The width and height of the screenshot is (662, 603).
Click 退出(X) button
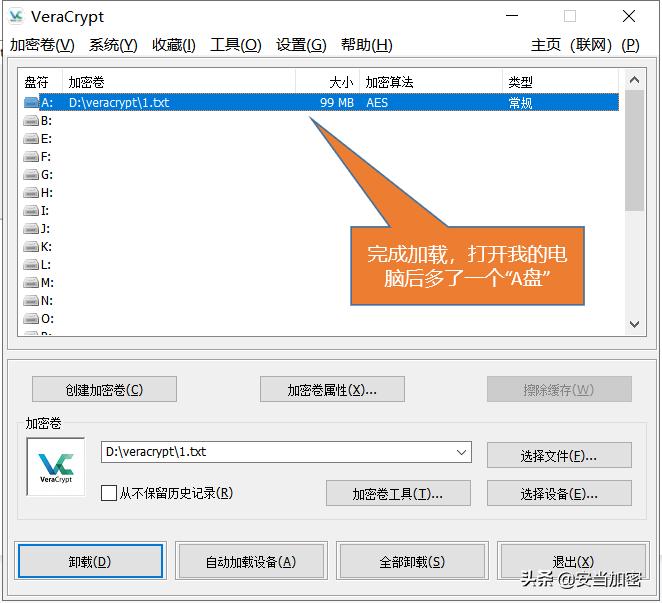coord(573,561)
